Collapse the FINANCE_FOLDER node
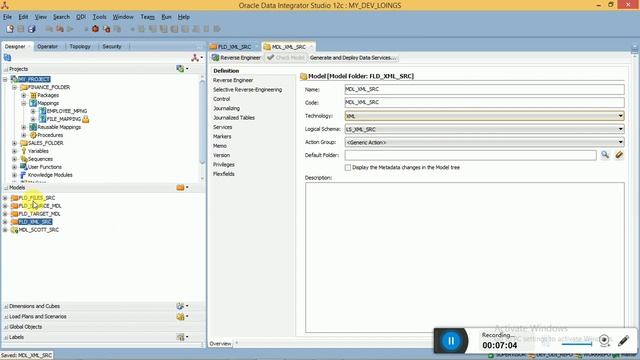 (15, 87)
